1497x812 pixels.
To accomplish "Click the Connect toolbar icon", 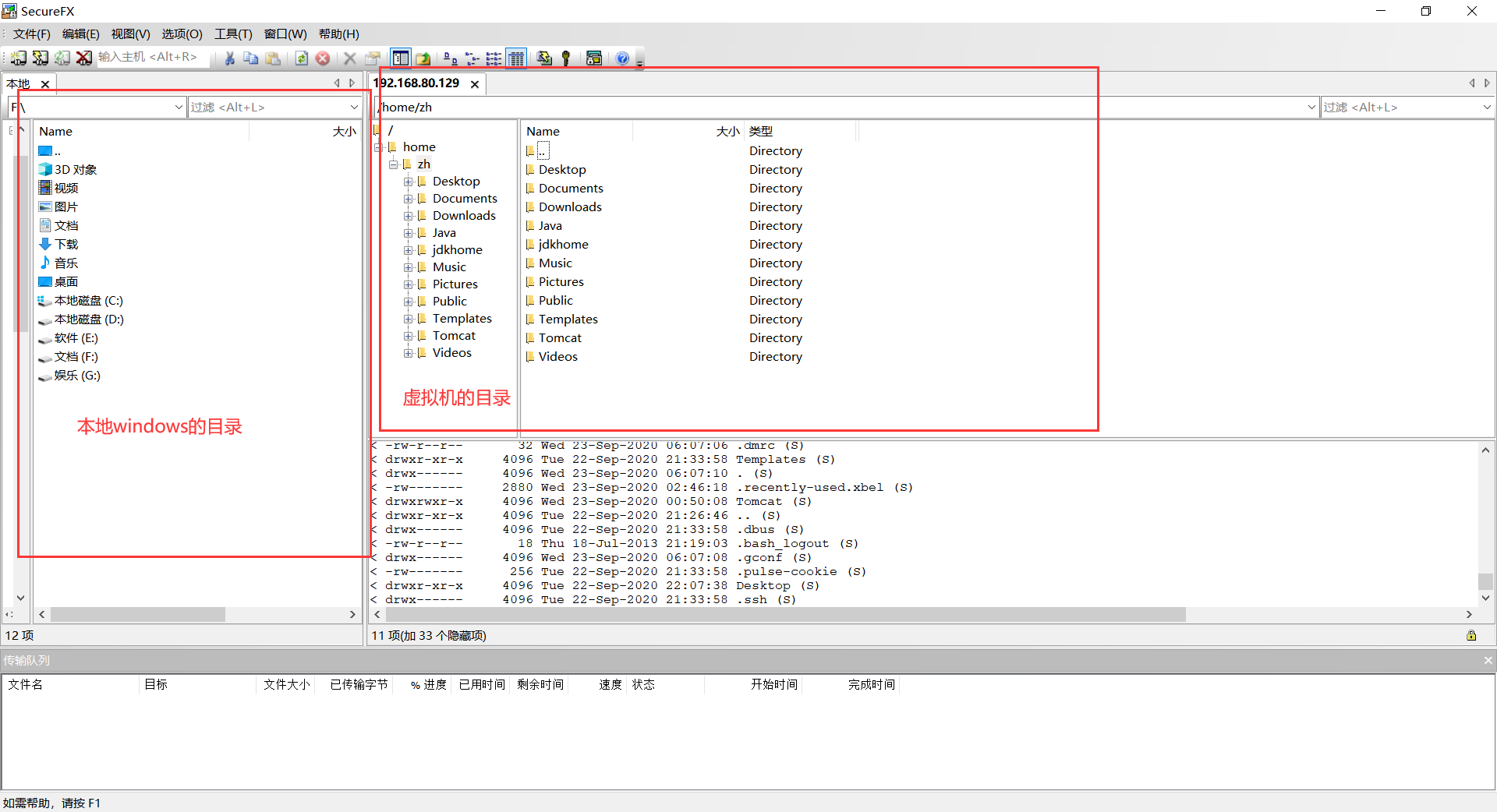I will pyautogui.click(x=18, y=58).
